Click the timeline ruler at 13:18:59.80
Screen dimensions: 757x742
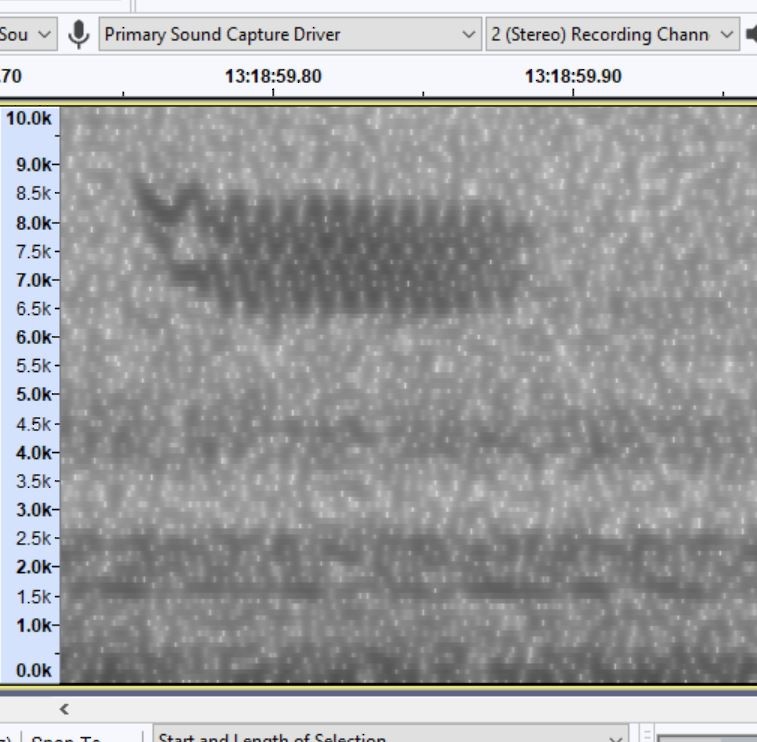pos(273,75)
